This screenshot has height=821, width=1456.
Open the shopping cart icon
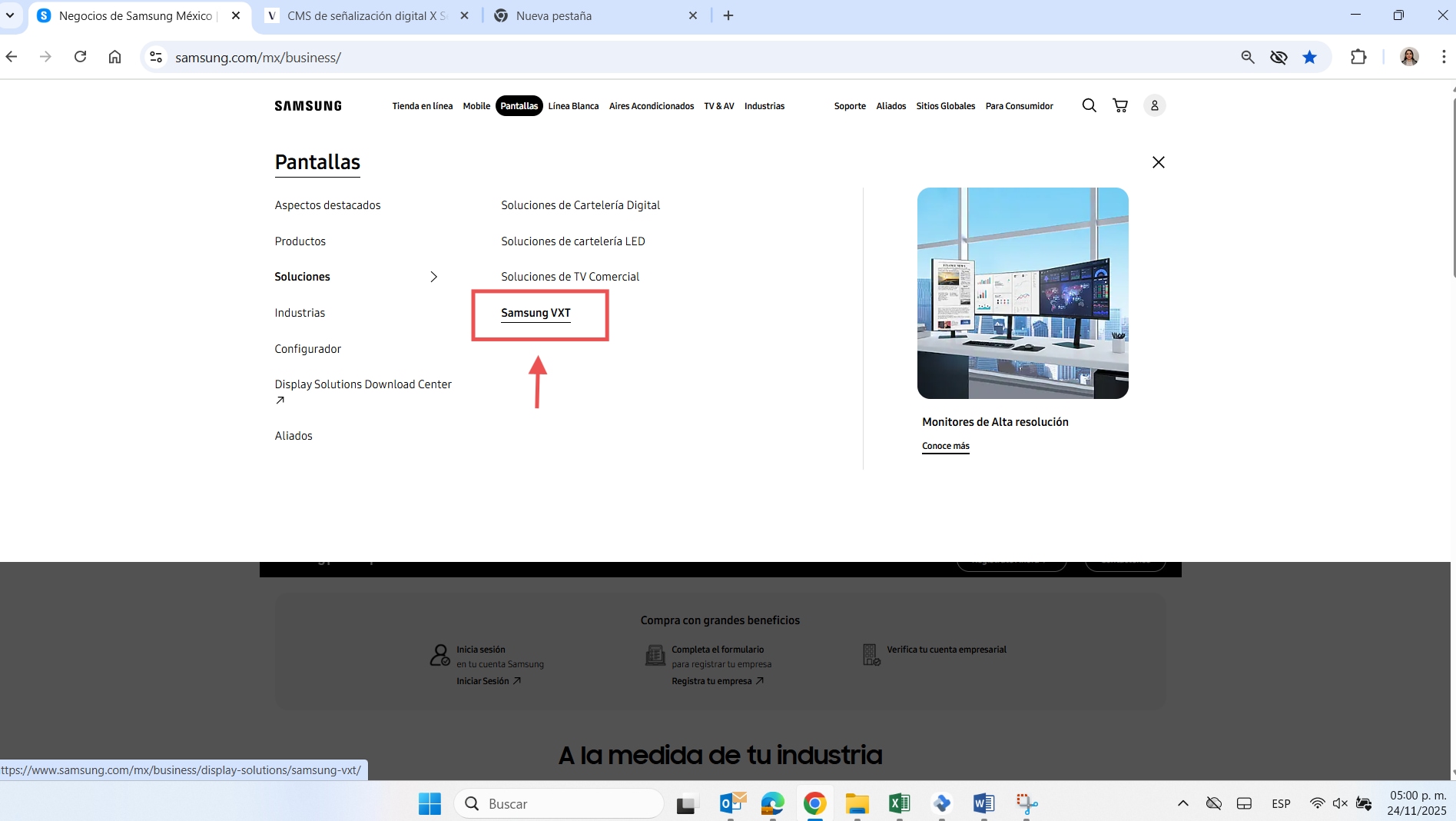click(1120, 105)
